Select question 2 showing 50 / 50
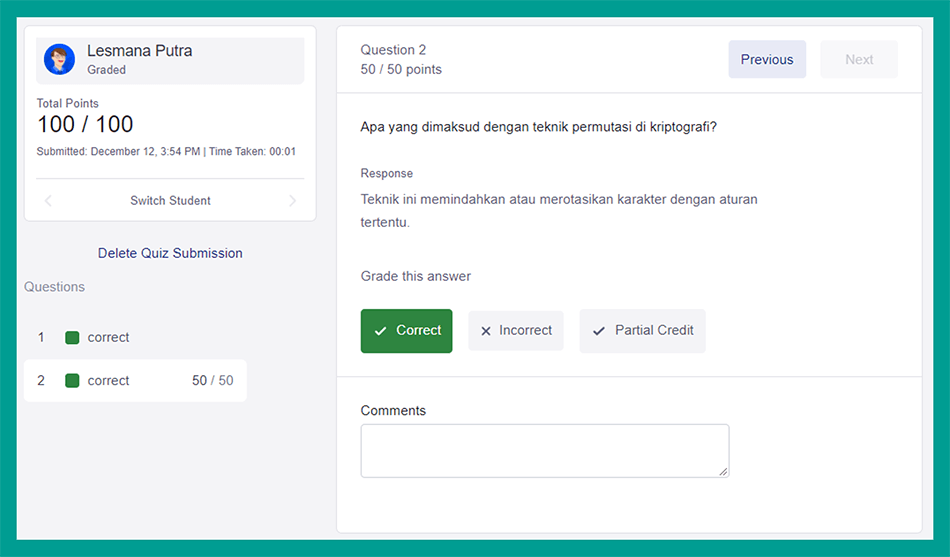 point(135,381)
